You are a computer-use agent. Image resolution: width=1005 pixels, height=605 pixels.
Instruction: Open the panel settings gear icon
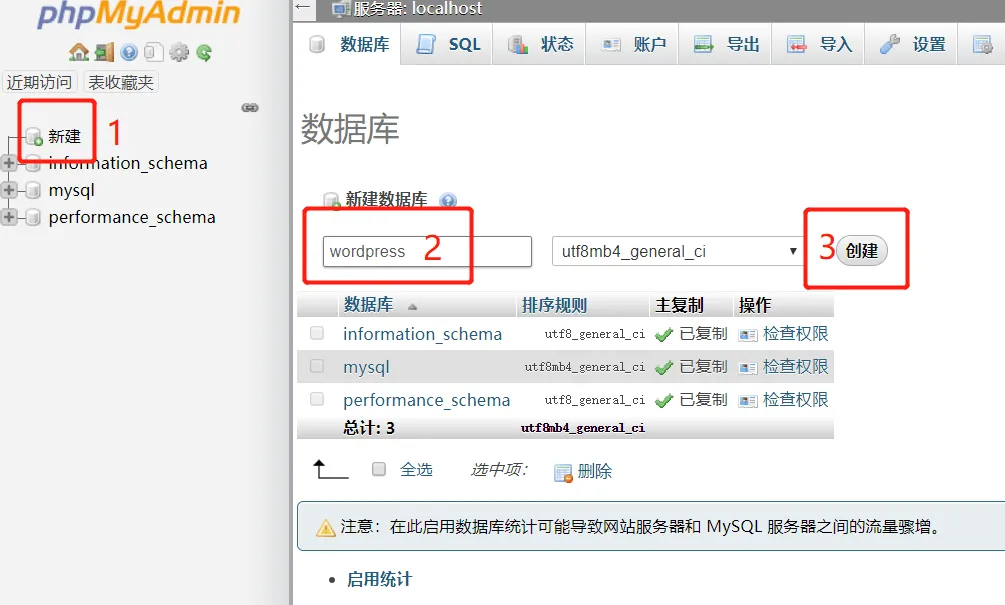[x=178, y=52]
